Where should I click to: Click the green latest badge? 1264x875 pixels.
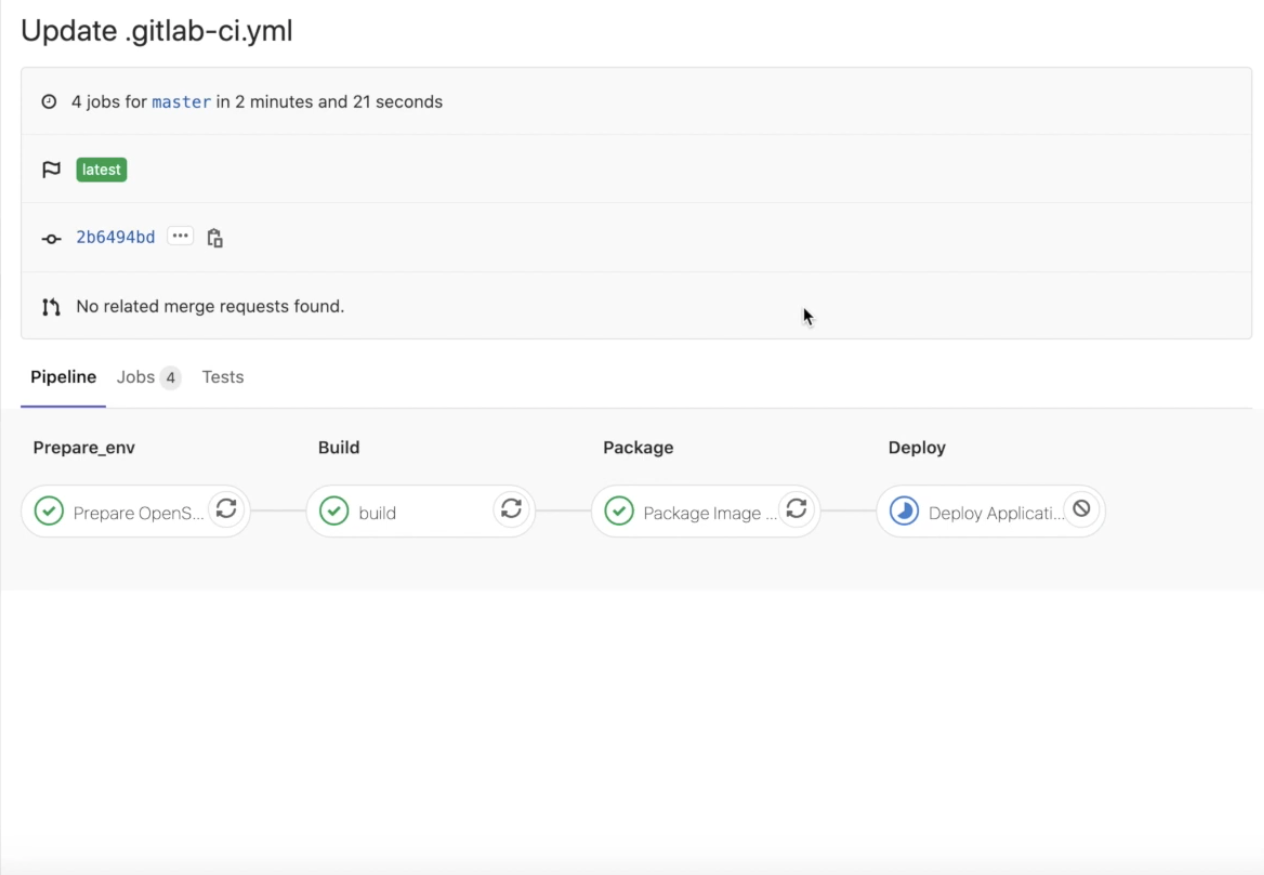click(x=101, y=170)
